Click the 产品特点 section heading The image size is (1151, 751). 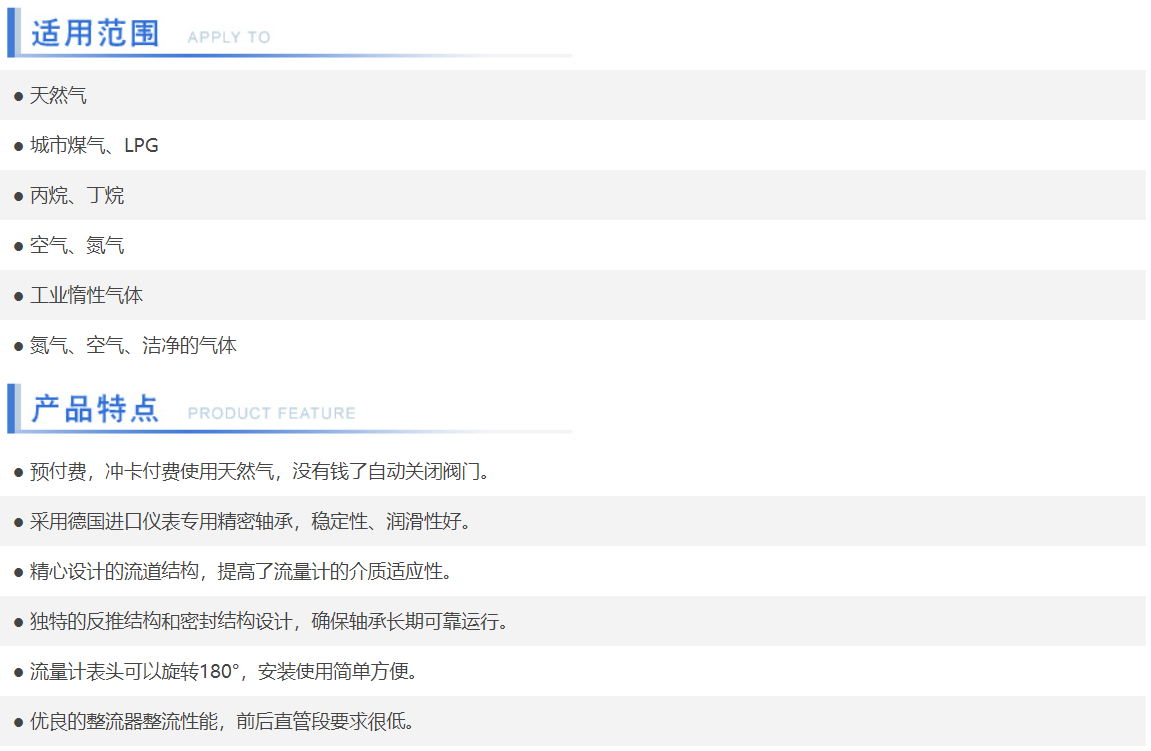95,409
